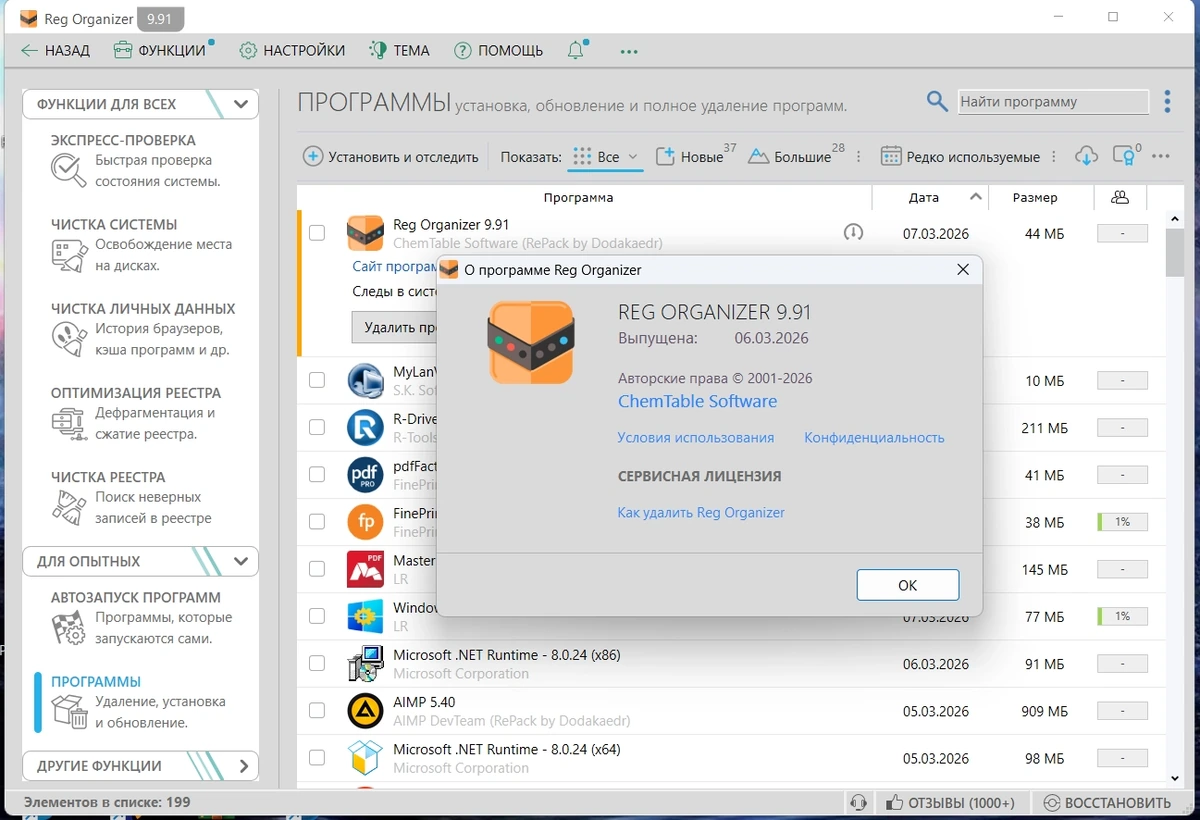Click the support headset icon in status bar
The width and height of the screenshot is (1200, 820).
[857, 803]
